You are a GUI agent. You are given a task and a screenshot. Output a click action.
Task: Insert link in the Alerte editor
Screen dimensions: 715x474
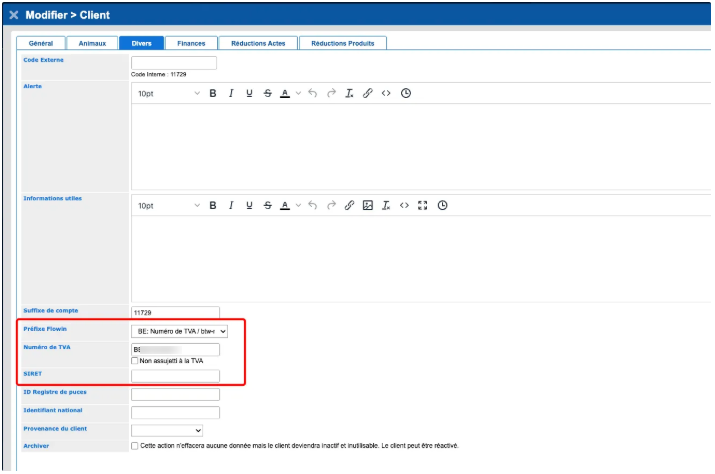coord(367,93)
